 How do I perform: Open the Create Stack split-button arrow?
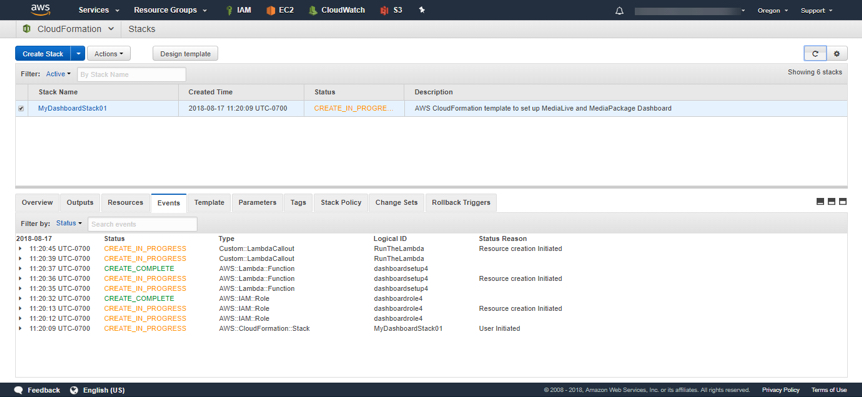click(x=79, y=54)
